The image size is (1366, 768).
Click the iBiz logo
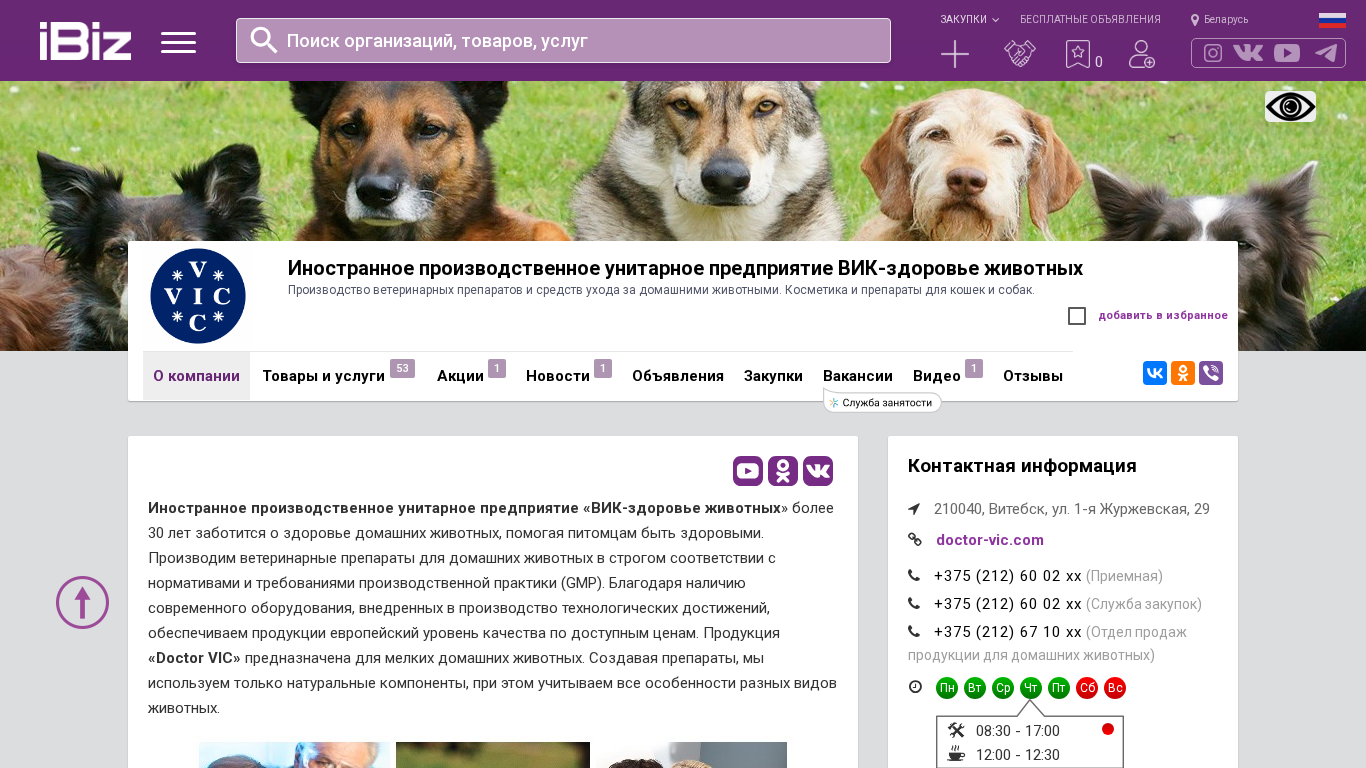pos(86,41)
